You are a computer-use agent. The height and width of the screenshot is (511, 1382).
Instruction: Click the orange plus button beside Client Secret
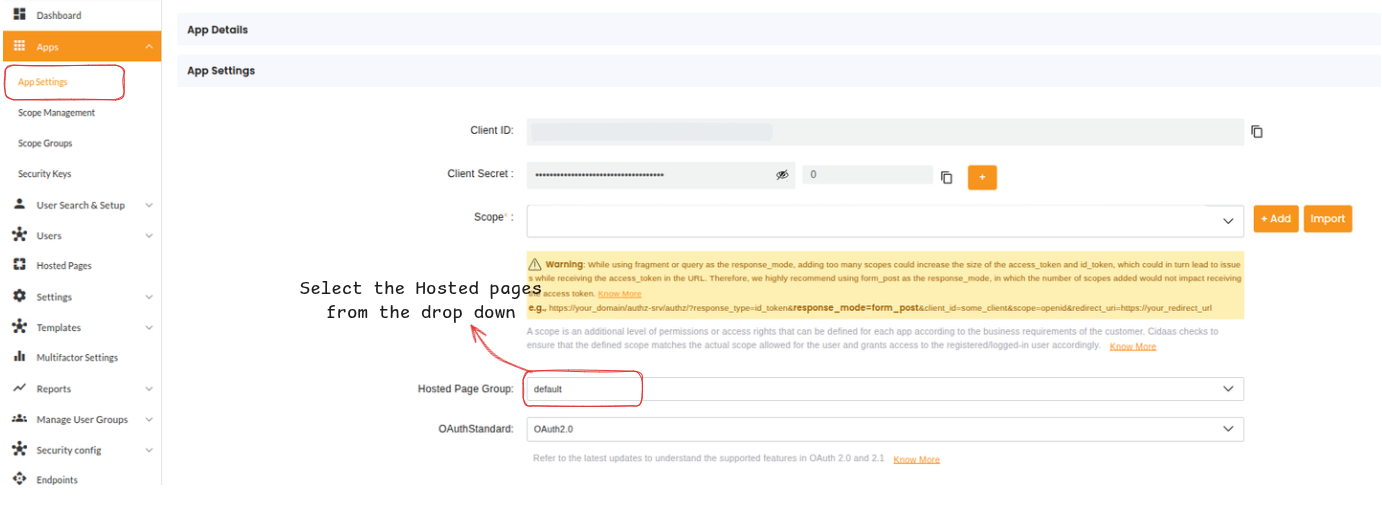point(982,177)
